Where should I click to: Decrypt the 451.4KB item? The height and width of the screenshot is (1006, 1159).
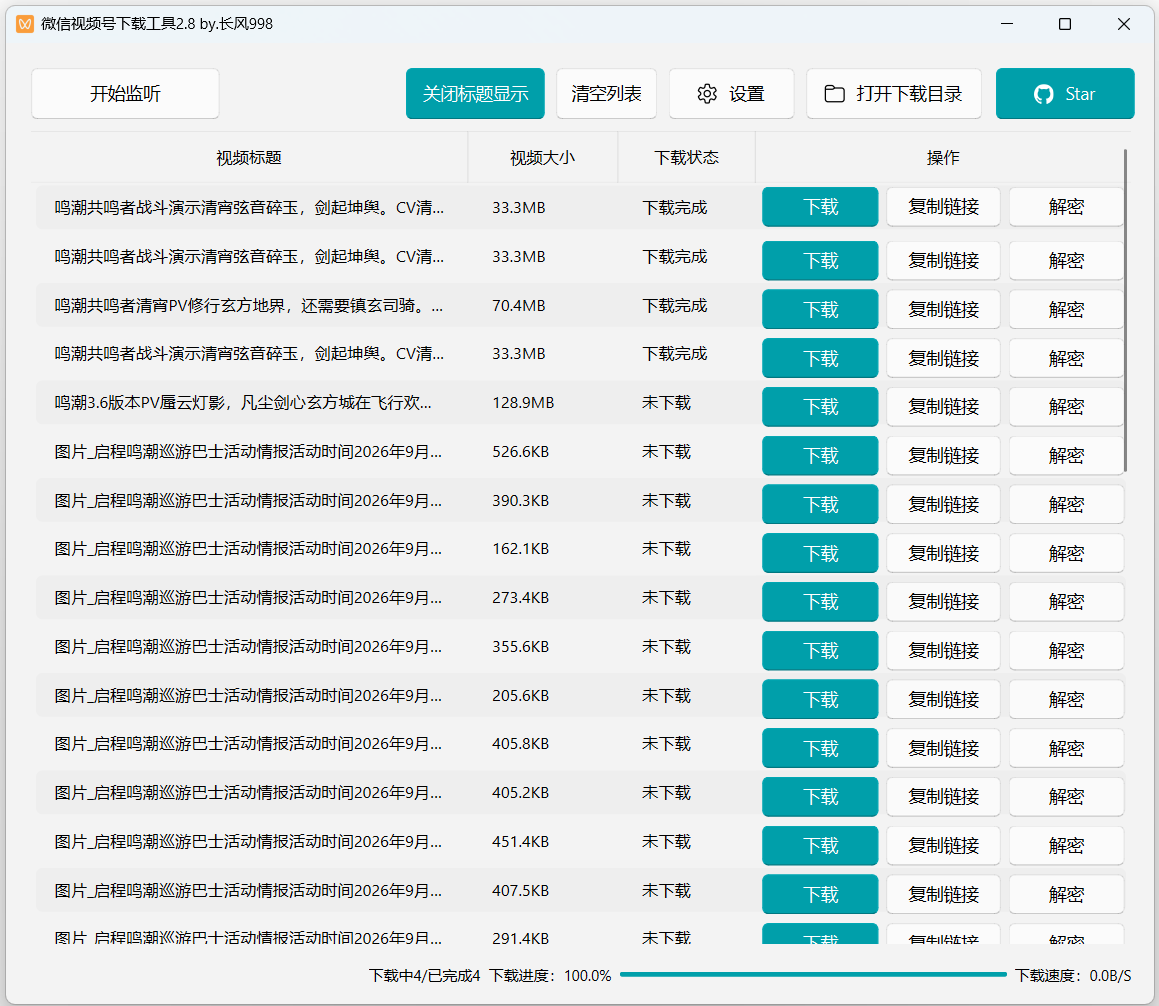[x=1066, y=846]
